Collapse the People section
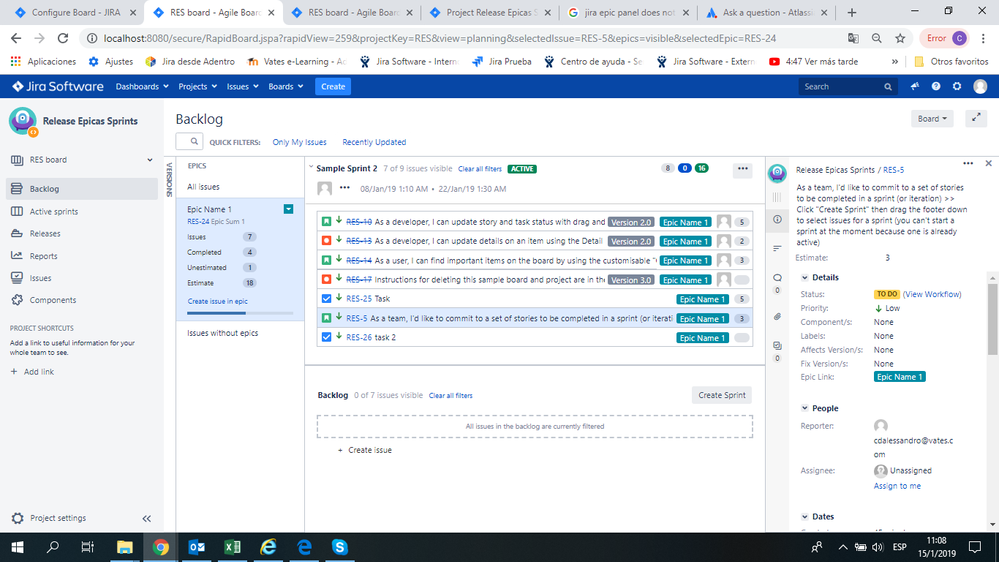 805,408
